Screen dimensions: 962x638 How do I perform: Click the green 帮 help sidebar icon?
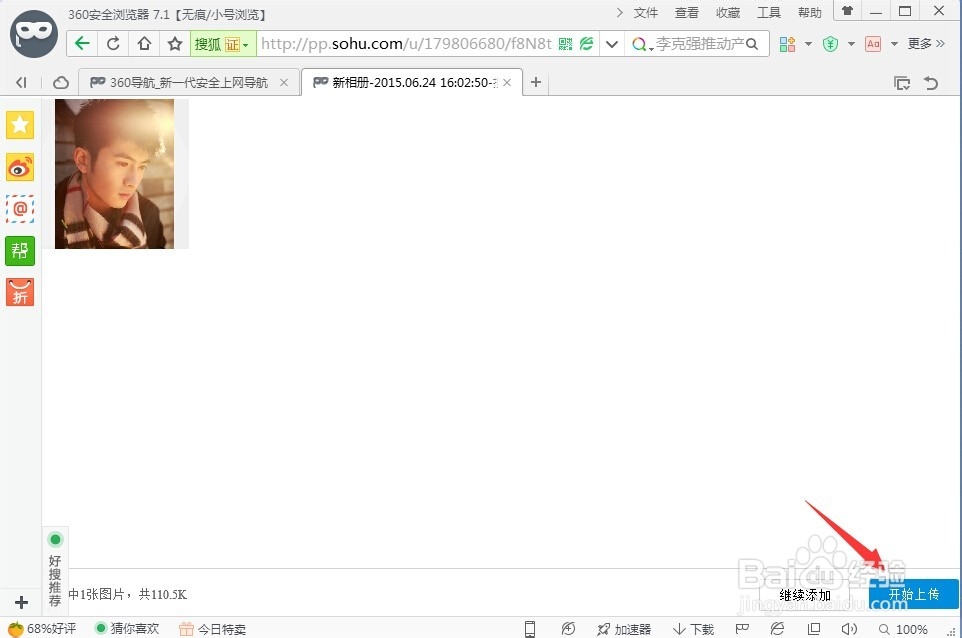[x=20, y=251]
